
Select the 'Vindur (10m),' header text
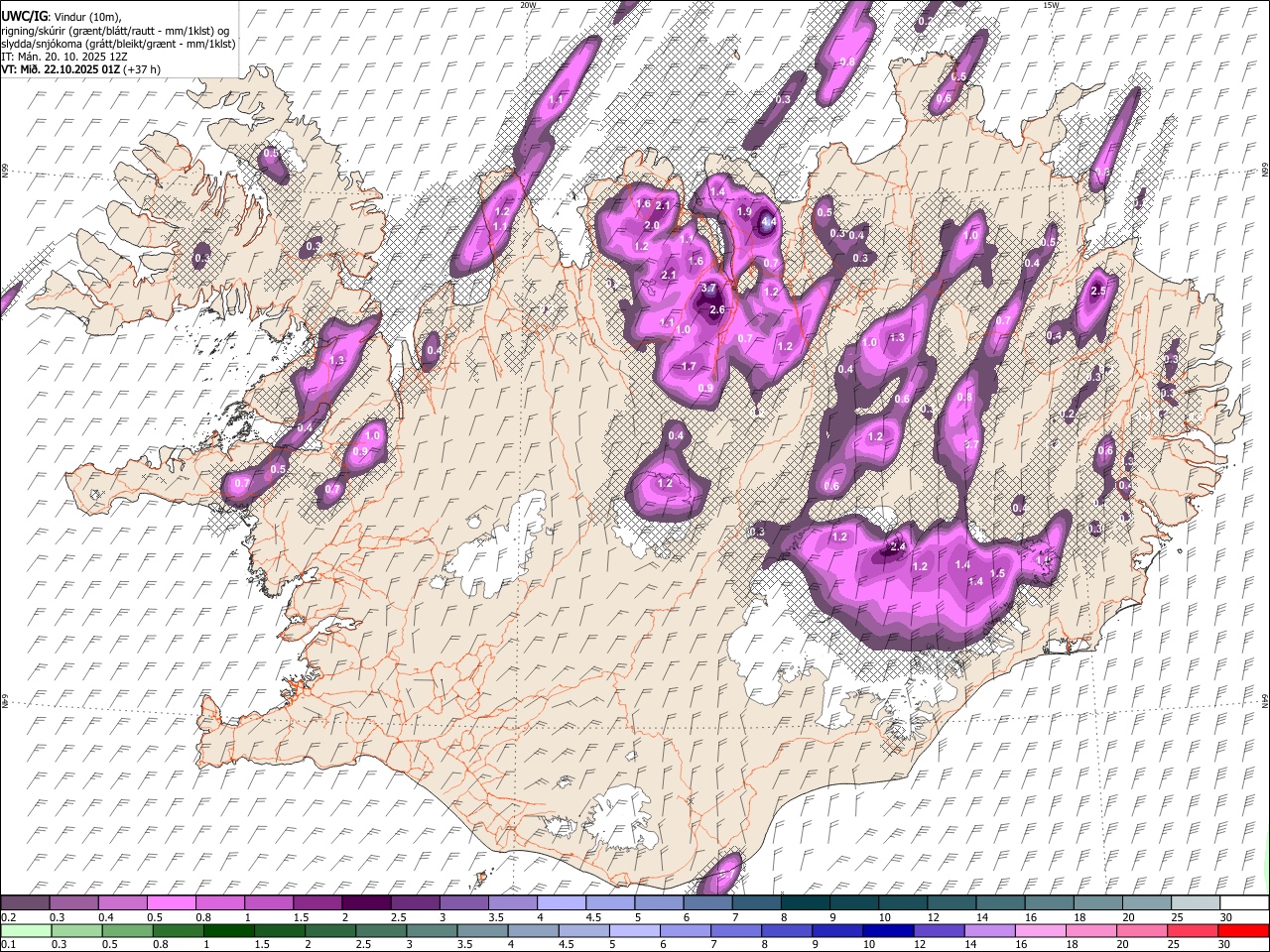[x=86, y=18]
